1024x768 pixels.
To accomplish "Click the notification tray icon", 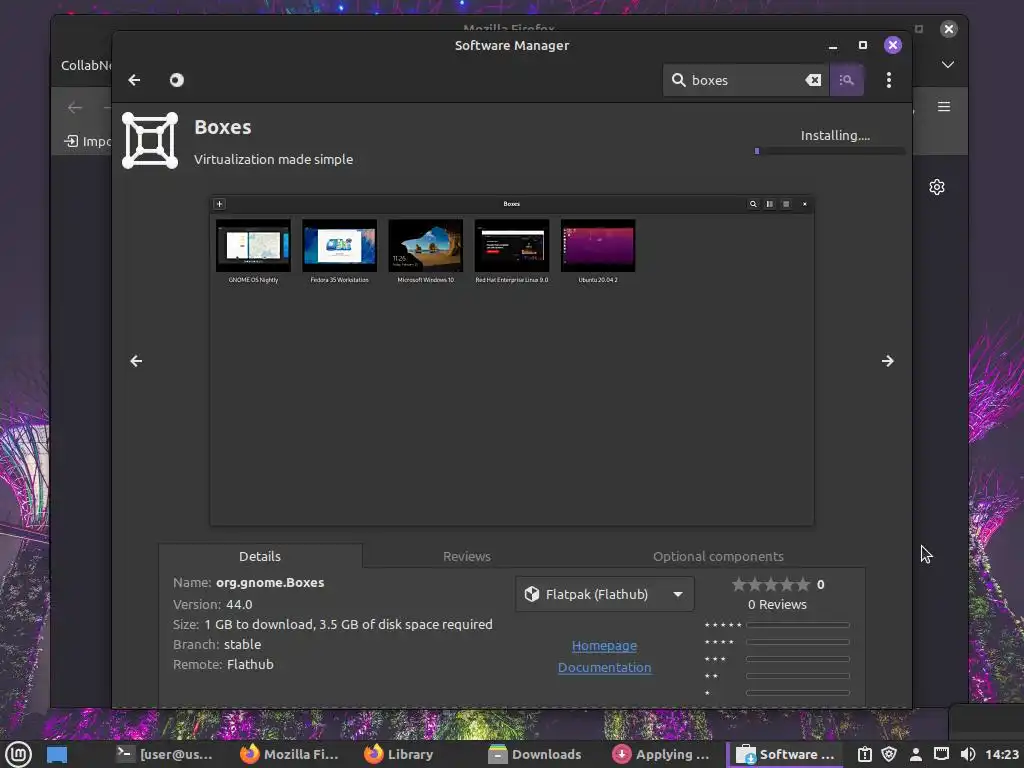I will tap(865, 754).
